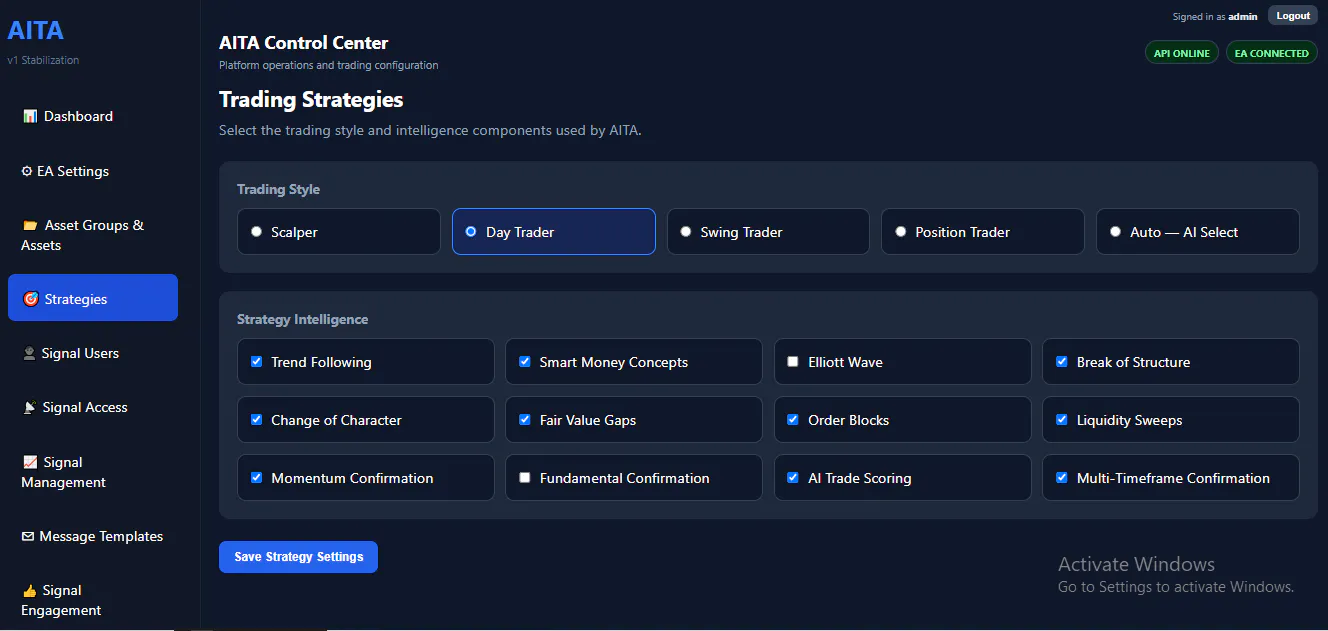Viewport: 1328px width, 631px height.
Task: Click Save Strategy Settings button
Action: pos(298,557)
